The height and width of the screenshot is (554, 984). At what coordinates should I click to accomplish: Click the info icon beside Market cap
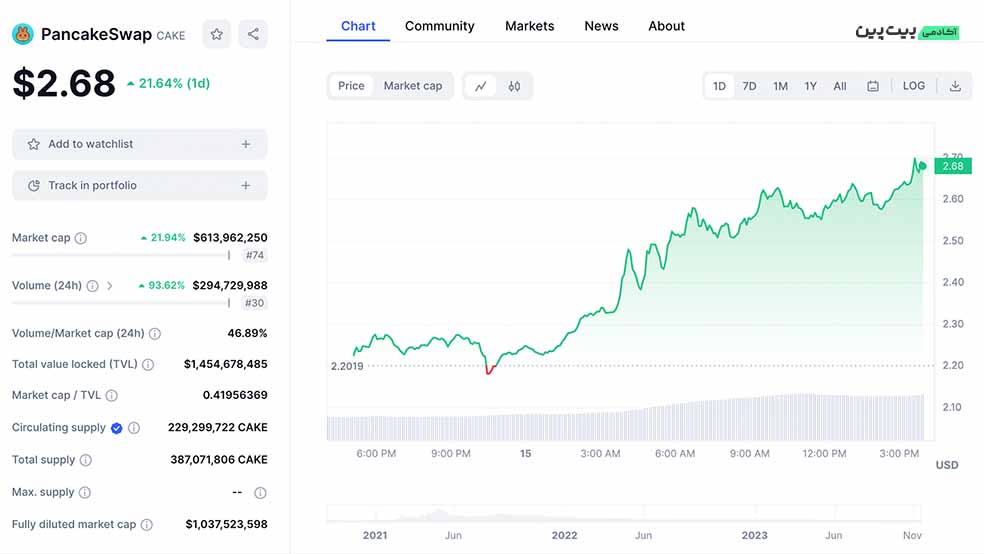[81, 238]
